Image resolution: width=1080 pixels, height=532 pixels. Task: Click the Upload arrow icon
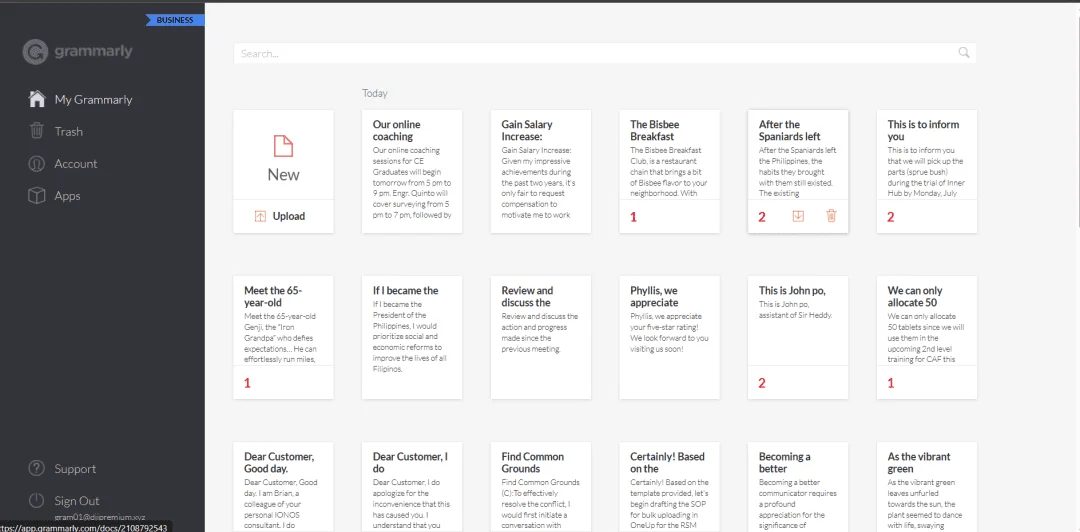[260, 216]
